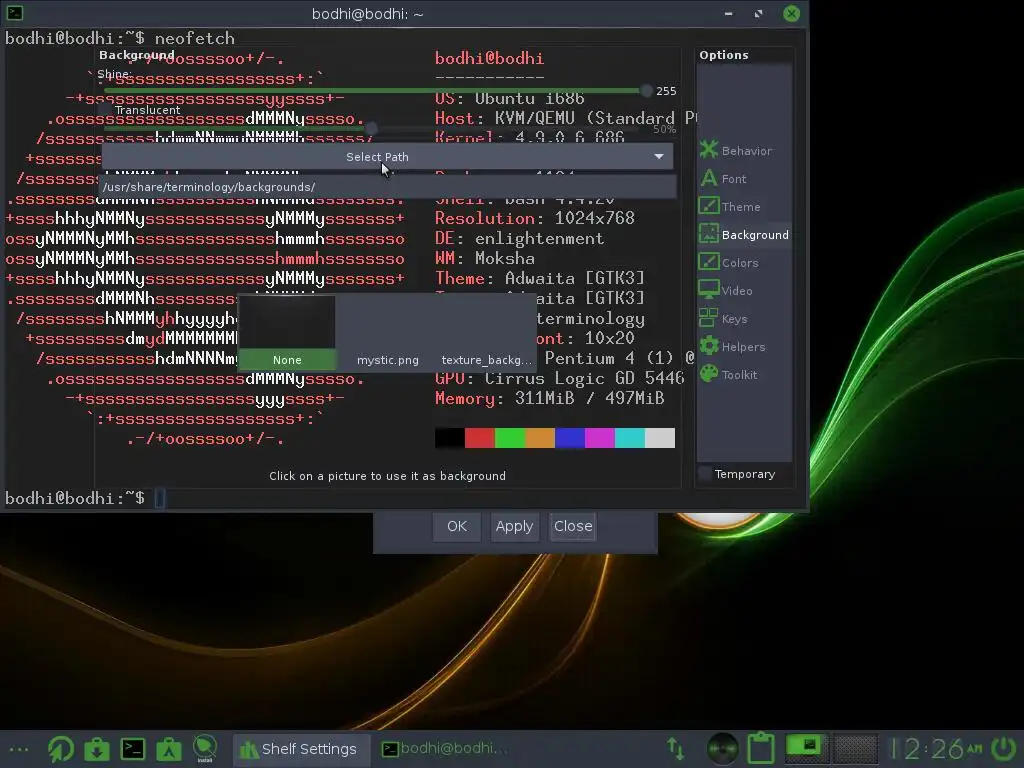Select the Background options section
Viewport: 1024px width, 768px height.
(744, 234)
